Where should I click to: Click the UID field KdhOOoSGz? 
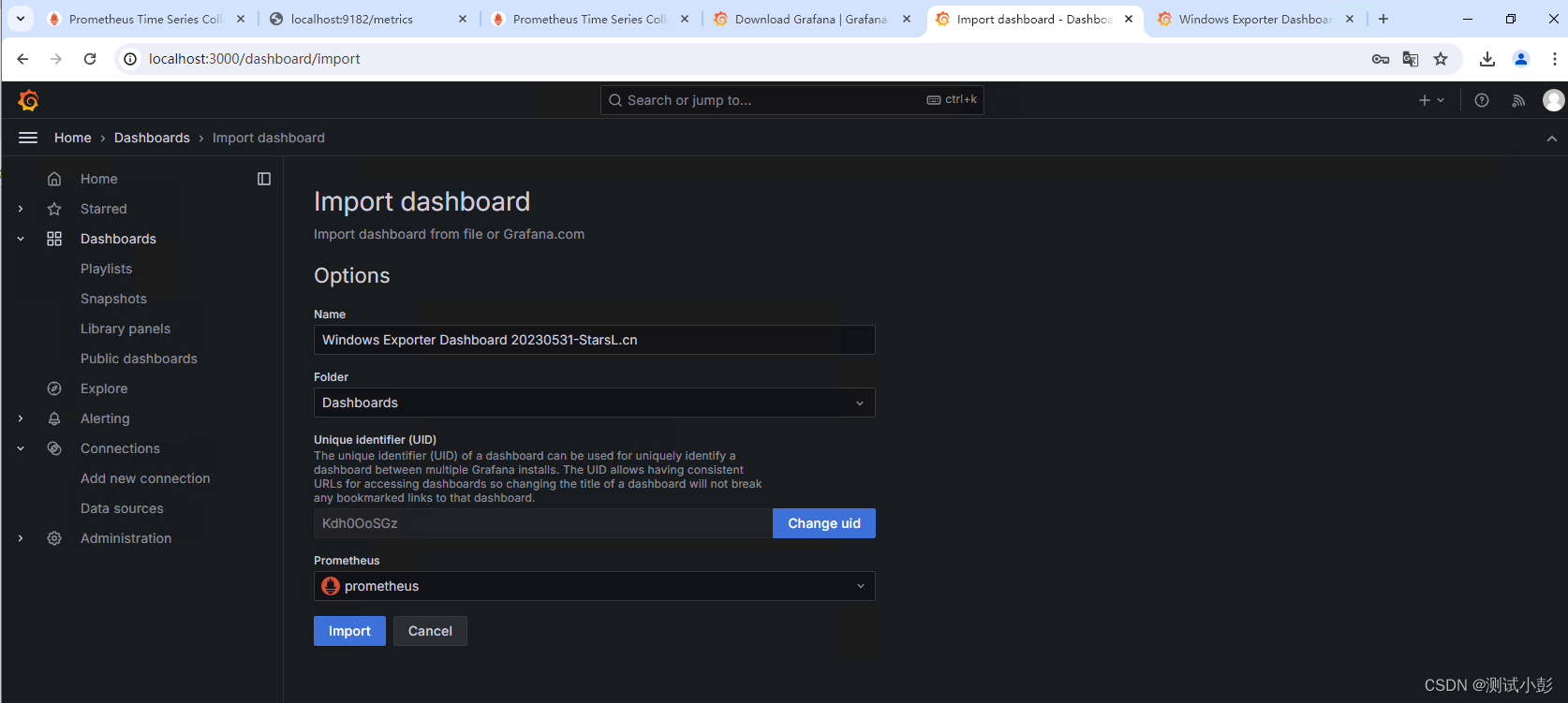(543, 523)
